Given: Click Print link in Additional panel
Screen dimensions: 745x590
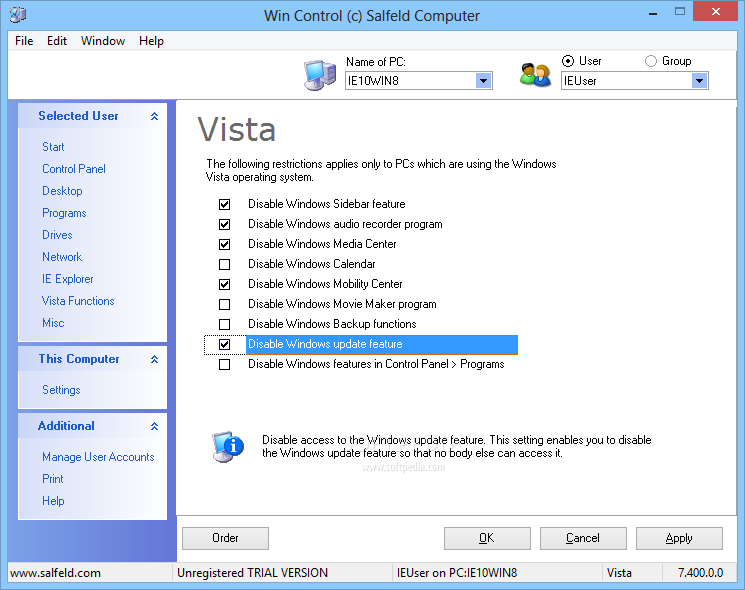Looking at the screenshot, I should pos(52,479).
